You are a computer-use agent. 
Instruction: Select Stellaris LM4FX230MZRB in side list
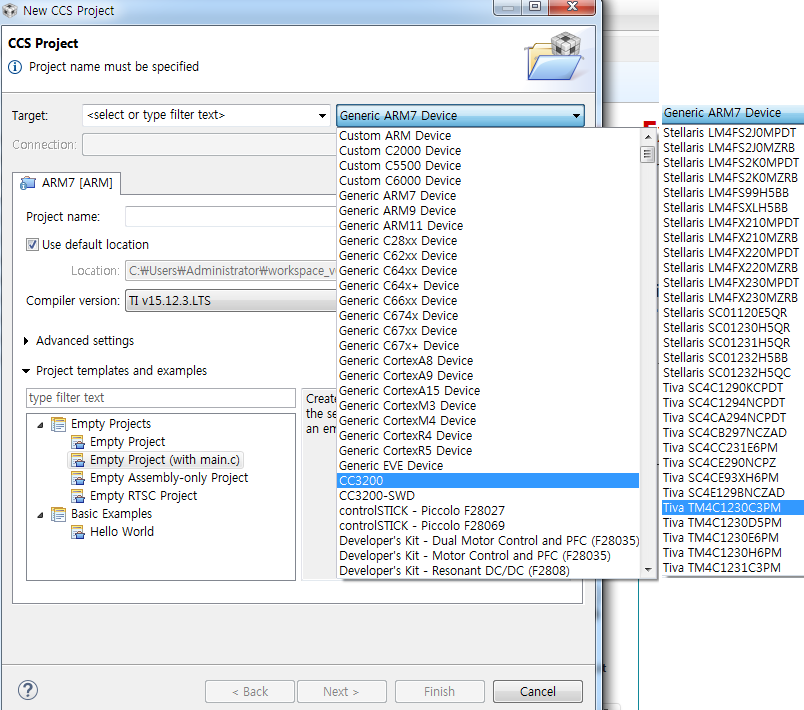[730, 298]
